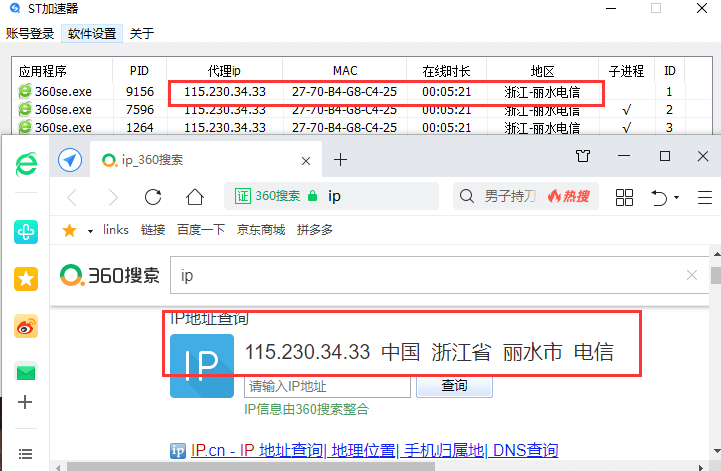Open the 软件设置 menu
Image resolution: width=721 pixels, height=471 pixels.
(92, 33)
